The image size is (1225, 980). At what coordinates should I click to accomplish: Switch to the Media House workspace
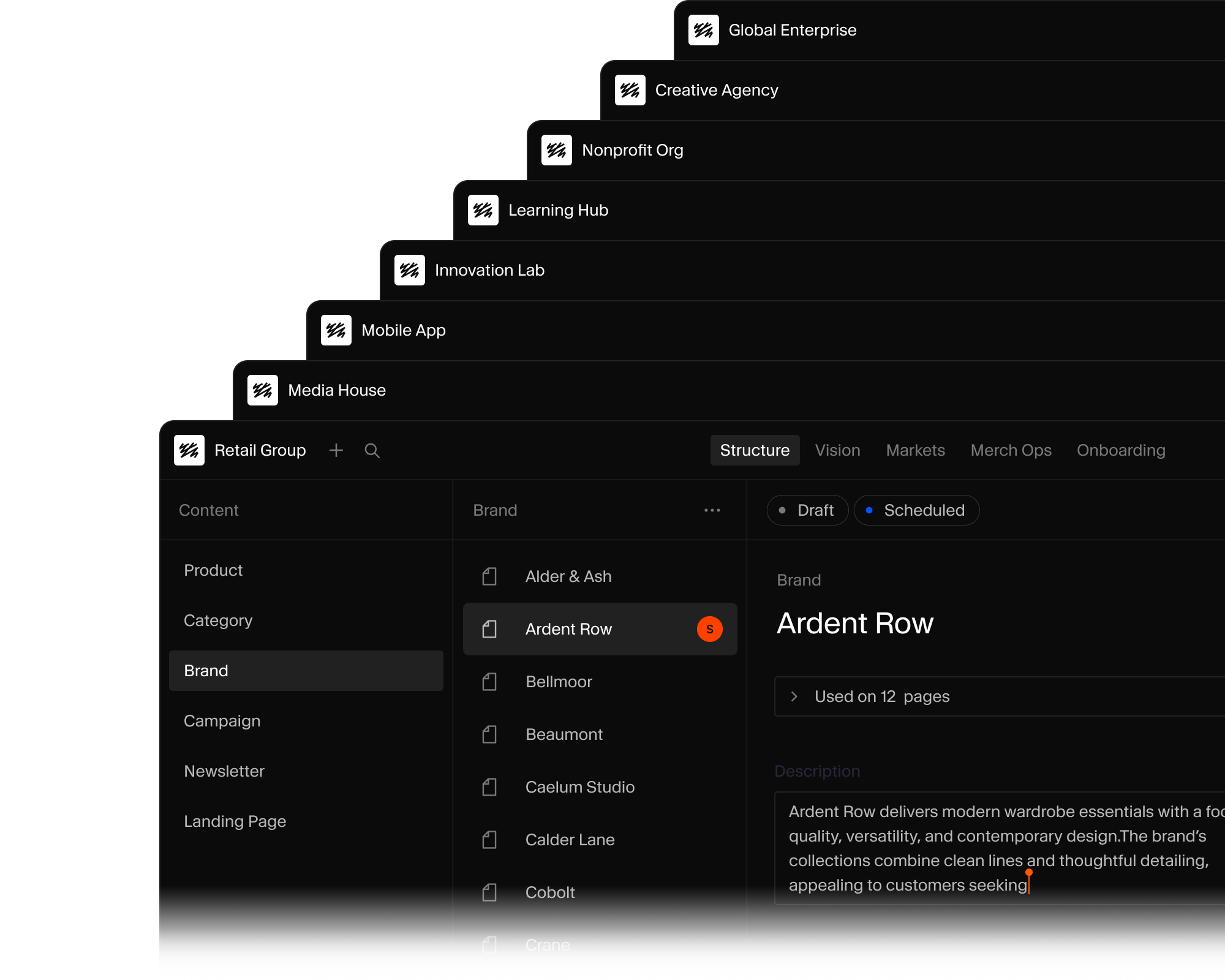click(336, 390)
